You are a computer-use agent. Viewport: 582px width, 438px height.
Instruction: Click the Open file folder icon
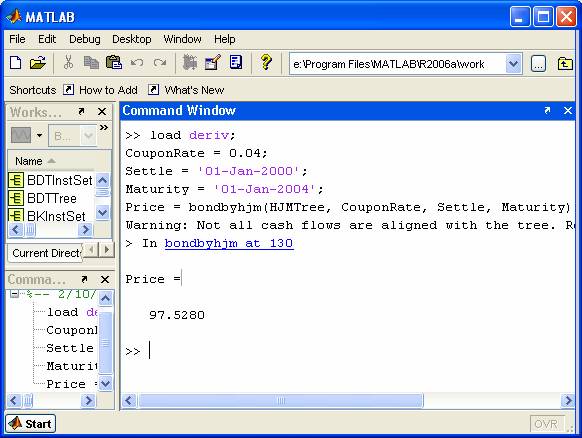[x=37, y=63]
